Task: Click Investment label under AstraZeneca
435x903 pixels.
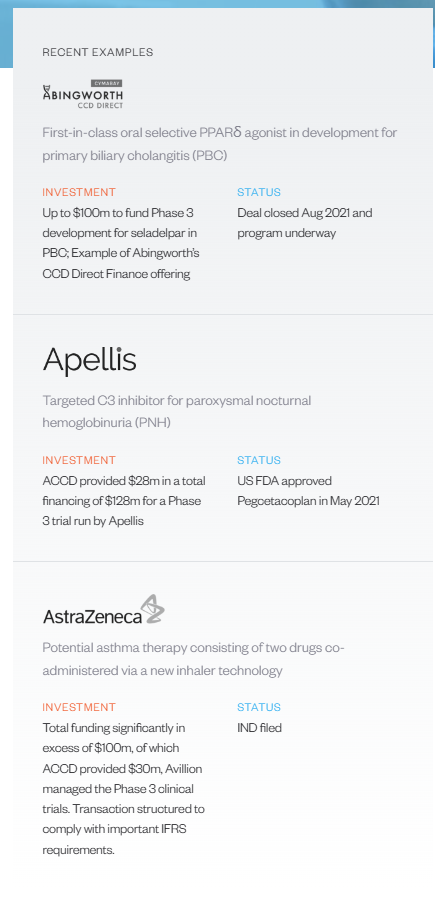Action: click(x=79, y=707)
